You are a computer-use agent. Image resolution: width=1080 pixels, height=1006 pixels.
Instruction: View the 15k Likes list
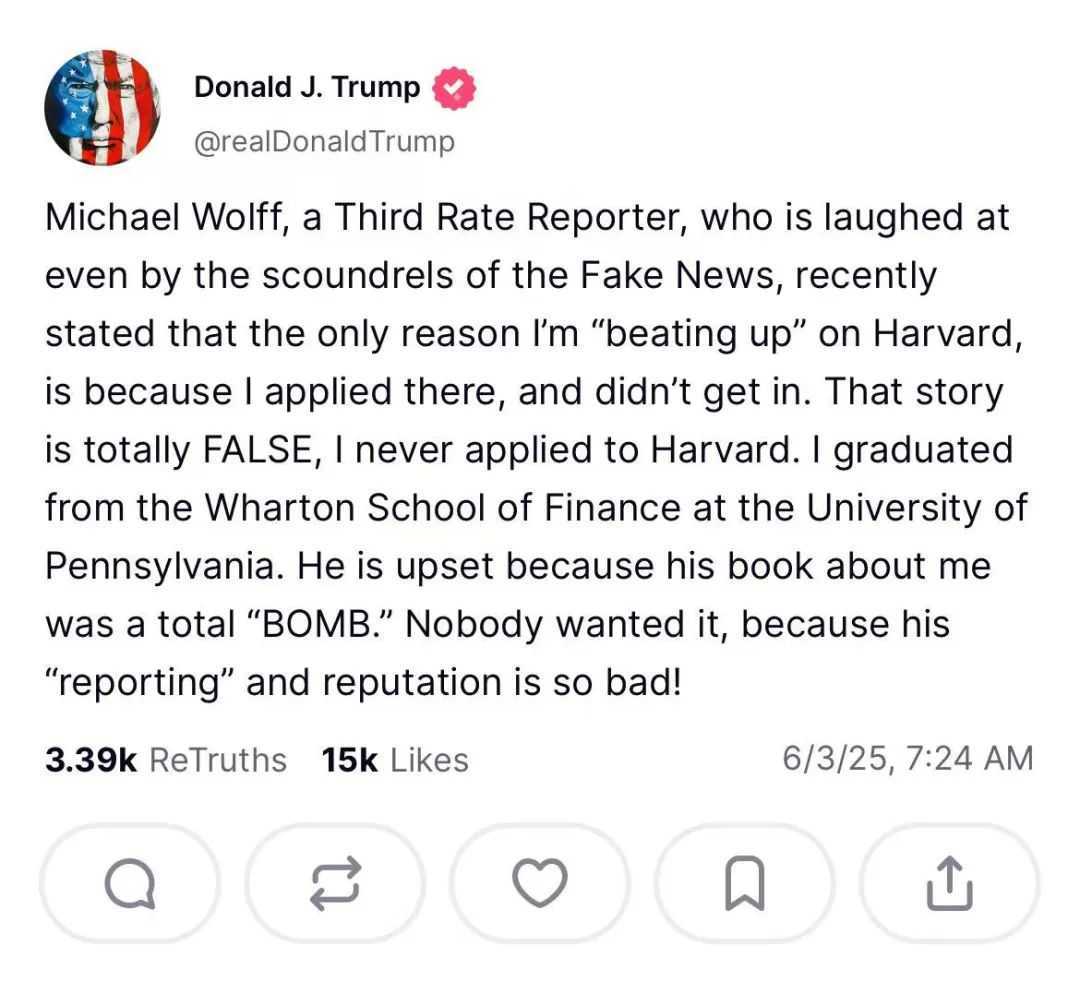tap(395, 760)
